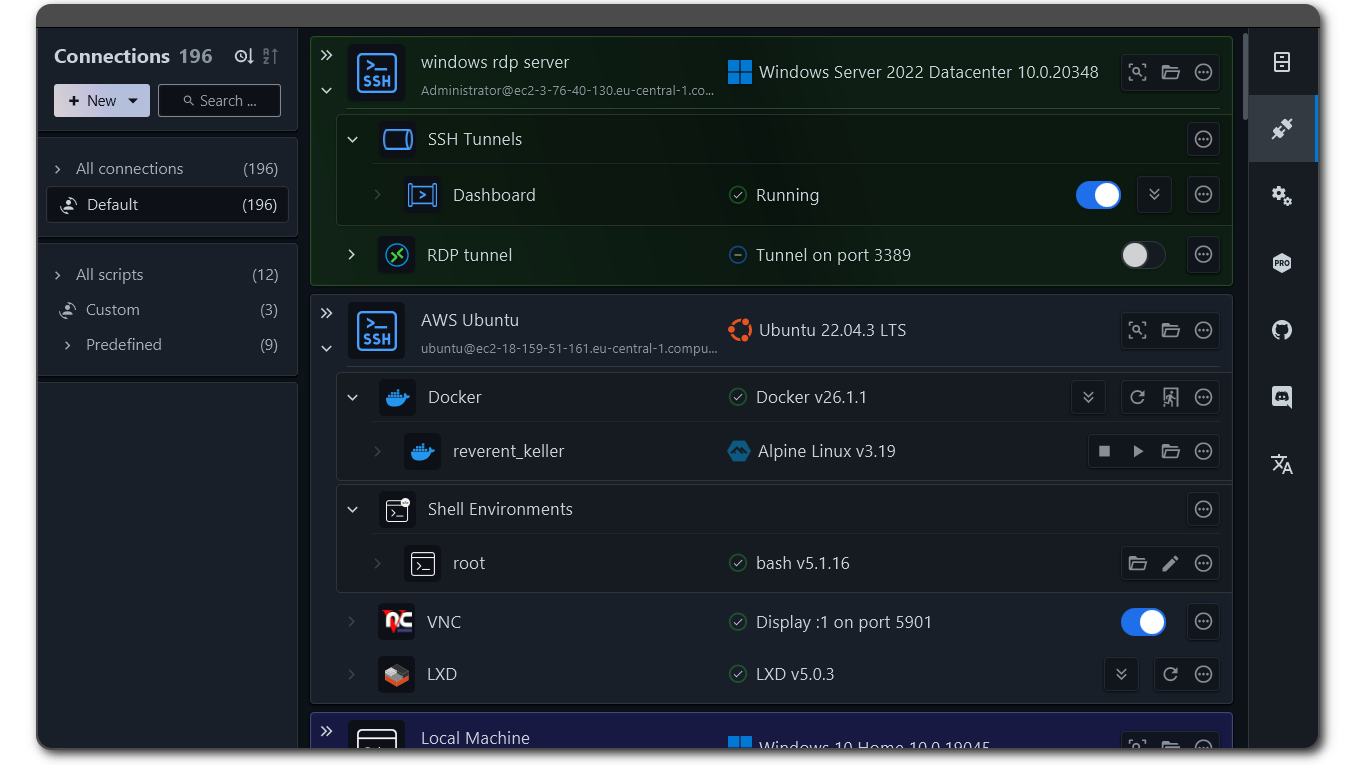Refresh the Docker entry
This screenshot has height=765, width=1360.
tap(1137, 397)
